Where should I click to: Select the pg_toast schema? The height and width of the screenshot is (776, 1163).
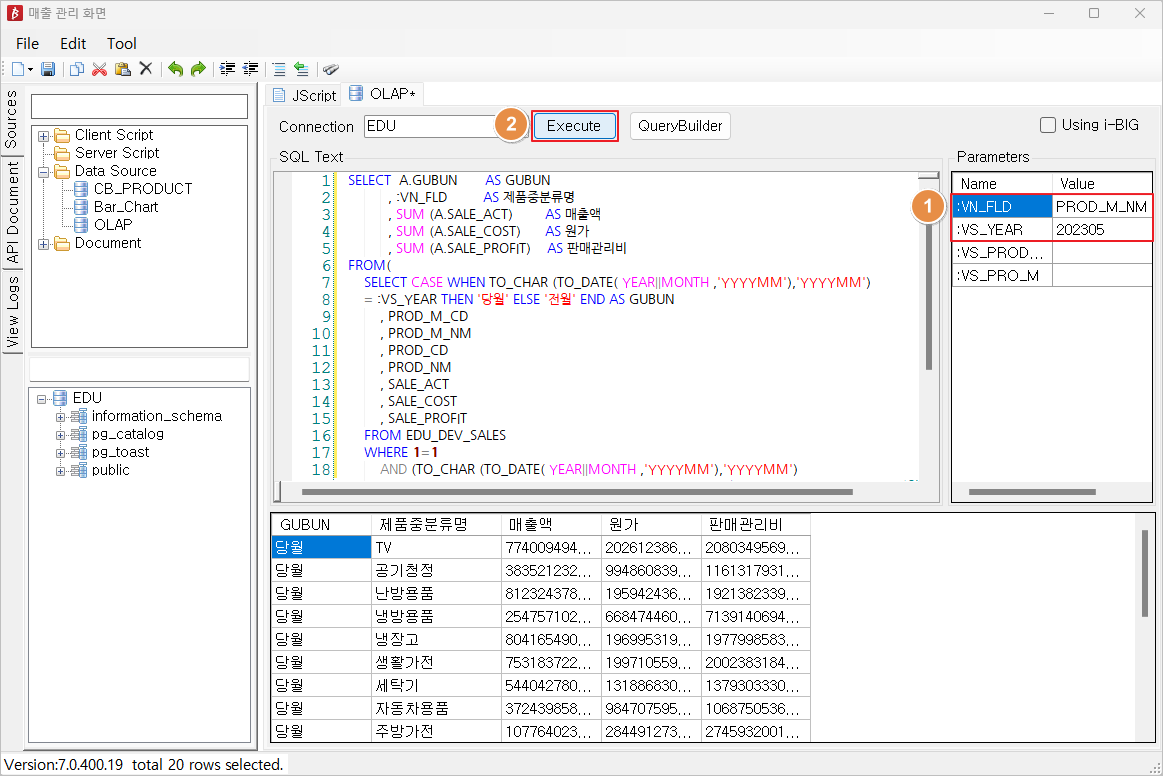pos(120,452)
